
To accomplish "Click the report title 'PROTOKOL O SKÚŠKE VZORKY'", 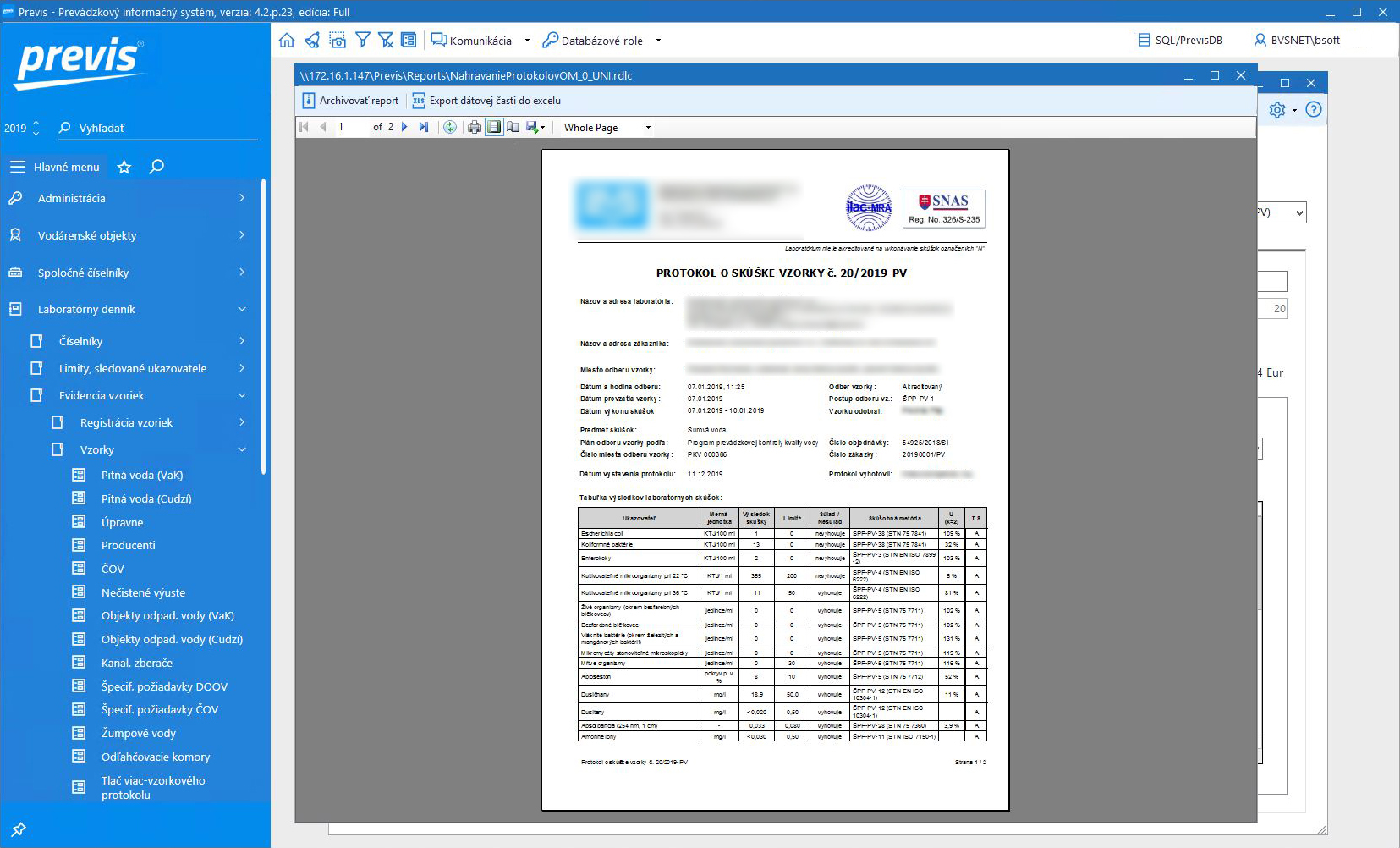I will [x=782, y=273].
